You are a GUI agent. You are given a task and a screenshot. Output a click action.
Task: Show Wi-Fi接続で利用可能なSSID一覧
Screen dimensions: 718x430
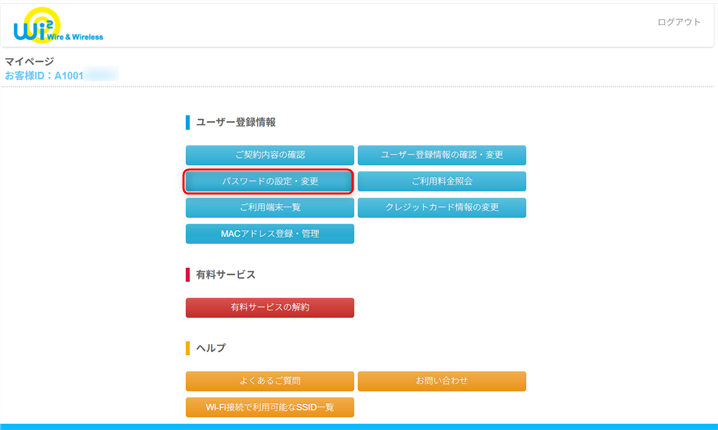point(270,407)
